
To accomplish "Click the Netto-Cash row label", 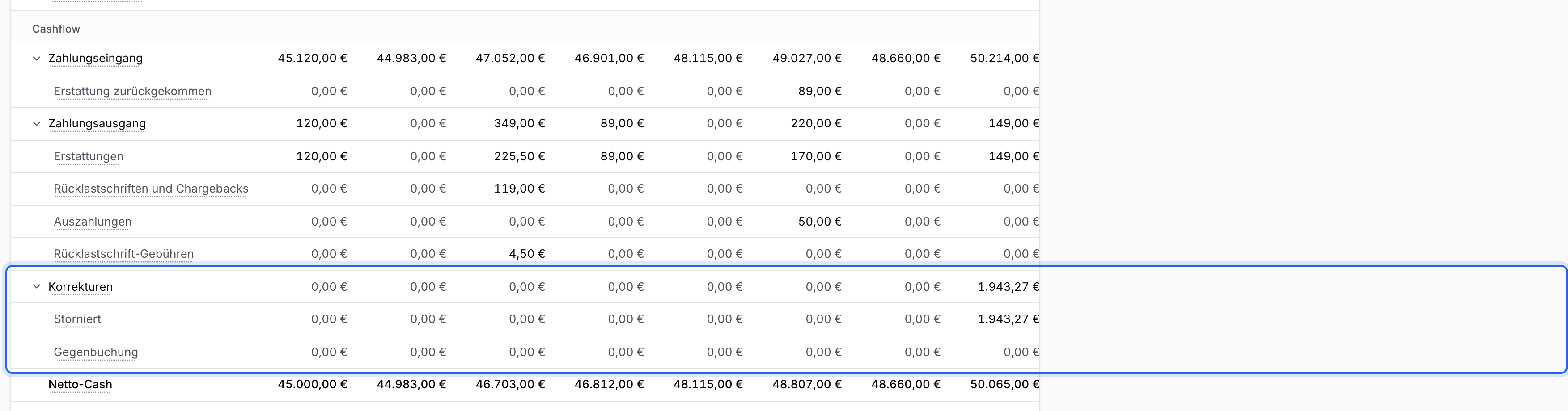I will [x=81, y=384].
